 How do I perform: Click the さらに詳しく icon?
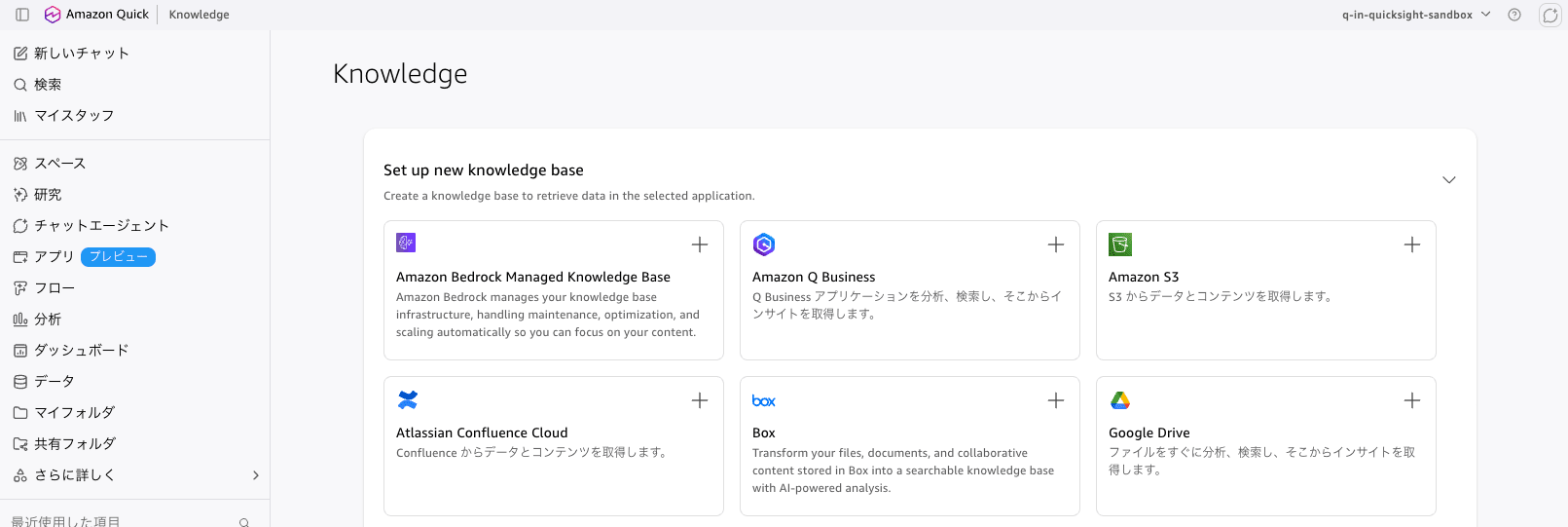[20, 475]
